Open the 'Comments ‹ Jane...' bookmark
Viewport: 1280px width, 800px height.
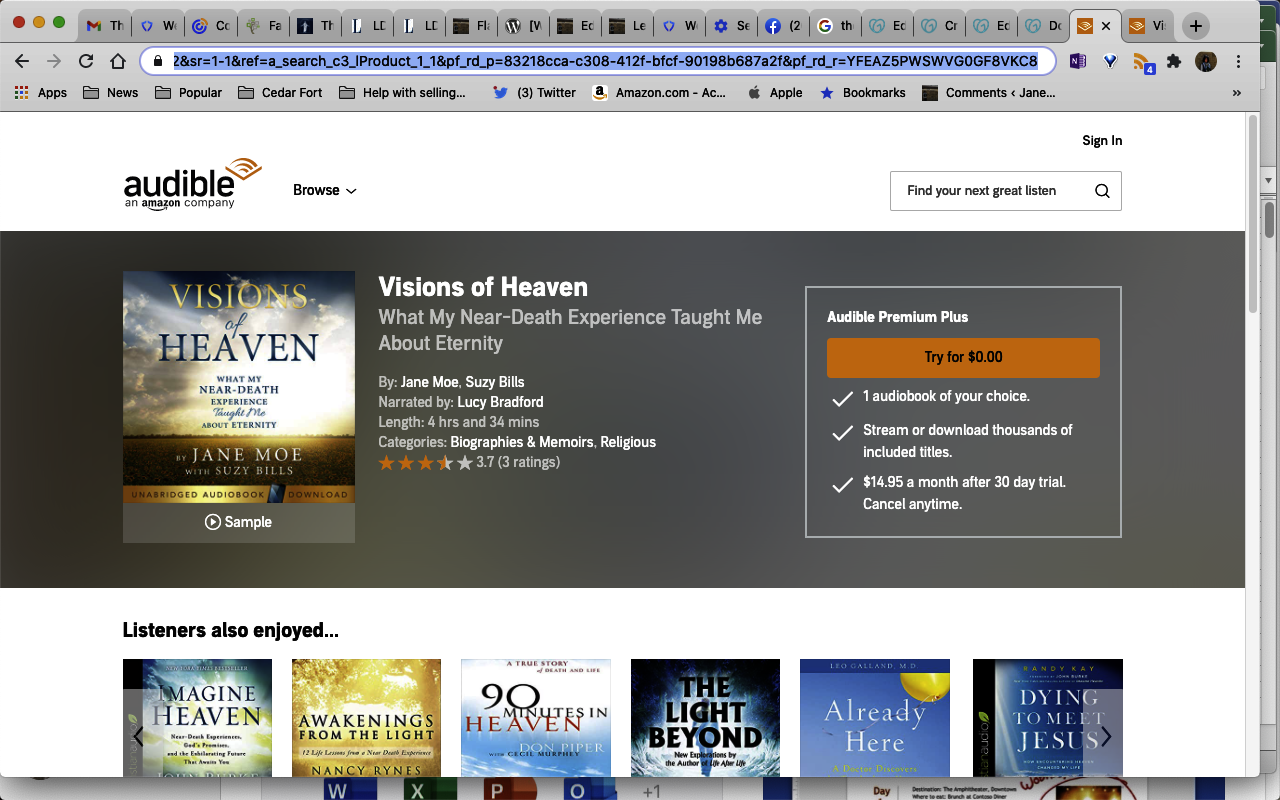[988, 92]
